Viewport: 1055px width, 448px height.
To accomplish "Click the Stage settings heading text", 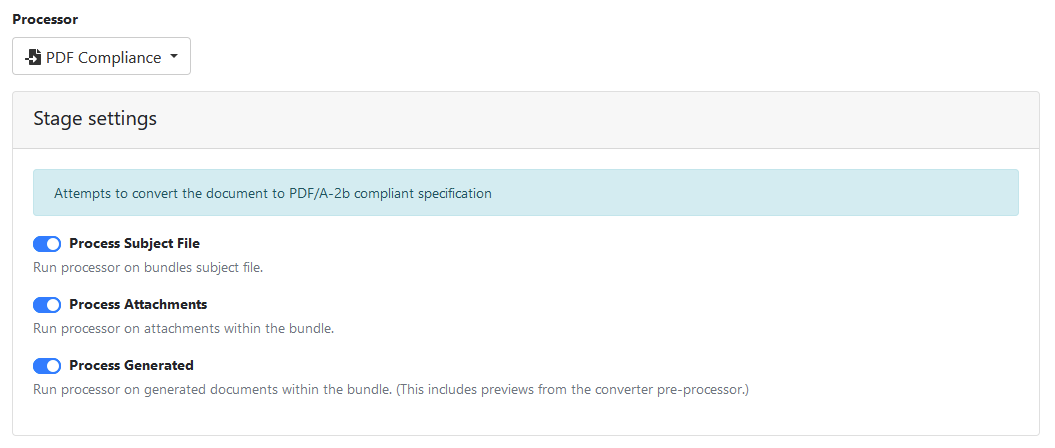I will click(x=95, y=119).
